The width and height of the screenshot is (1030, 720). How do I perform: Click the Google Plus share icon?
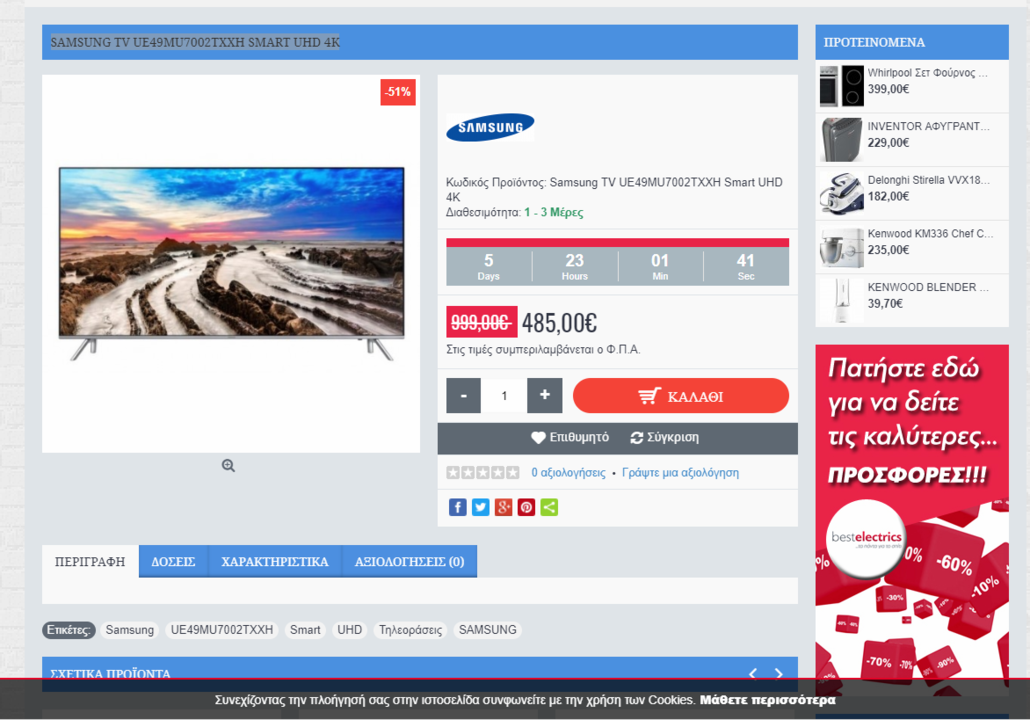[503, 507]
